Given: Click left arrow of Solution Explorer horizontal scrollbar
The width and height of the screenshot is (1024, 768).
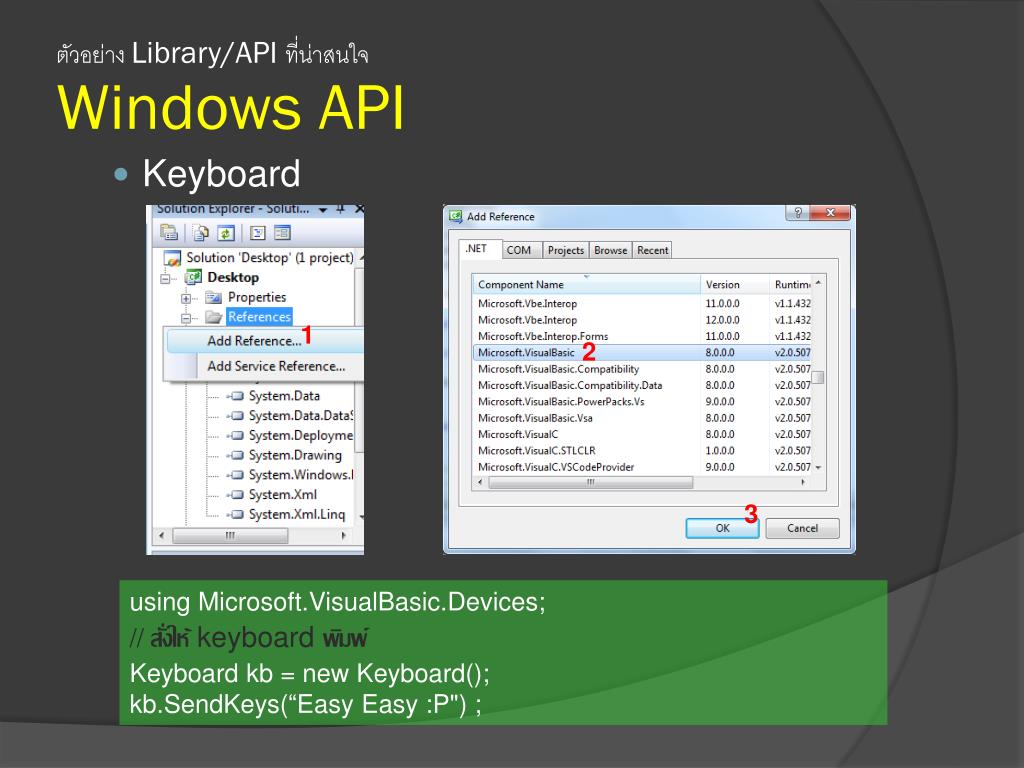Looking at the screenshot, I should [x=161, y=536].
